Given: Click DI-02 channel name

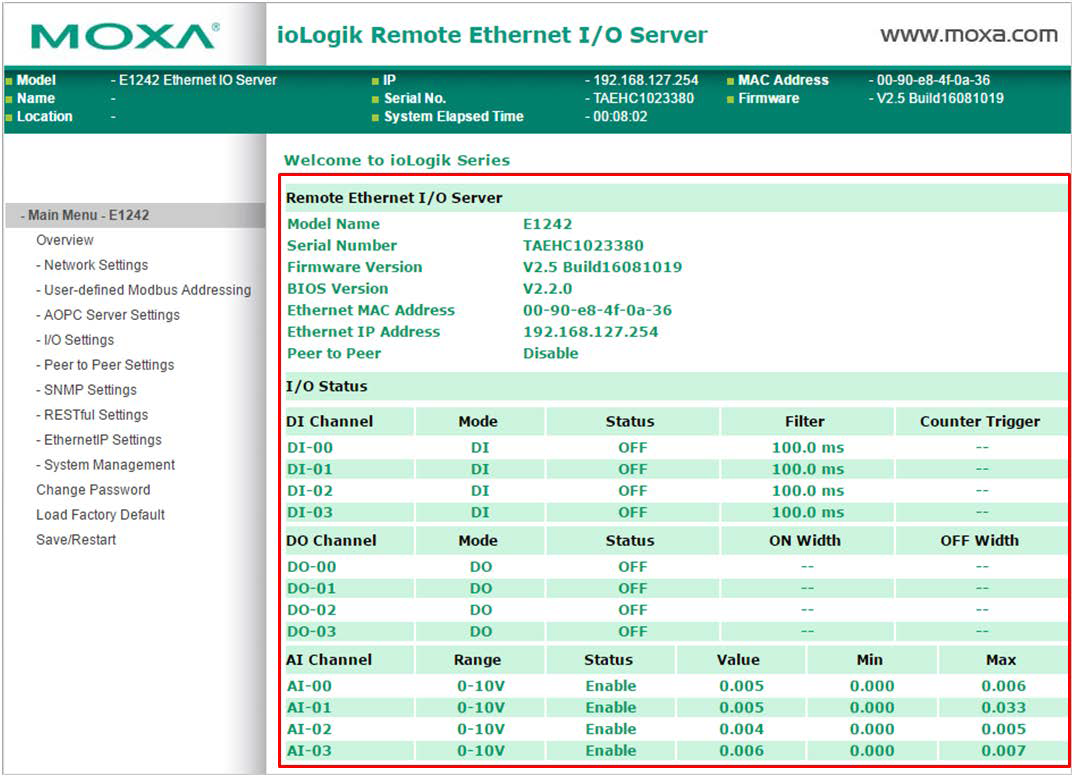Looking at the screenshot, I should [x=310, y=491].
